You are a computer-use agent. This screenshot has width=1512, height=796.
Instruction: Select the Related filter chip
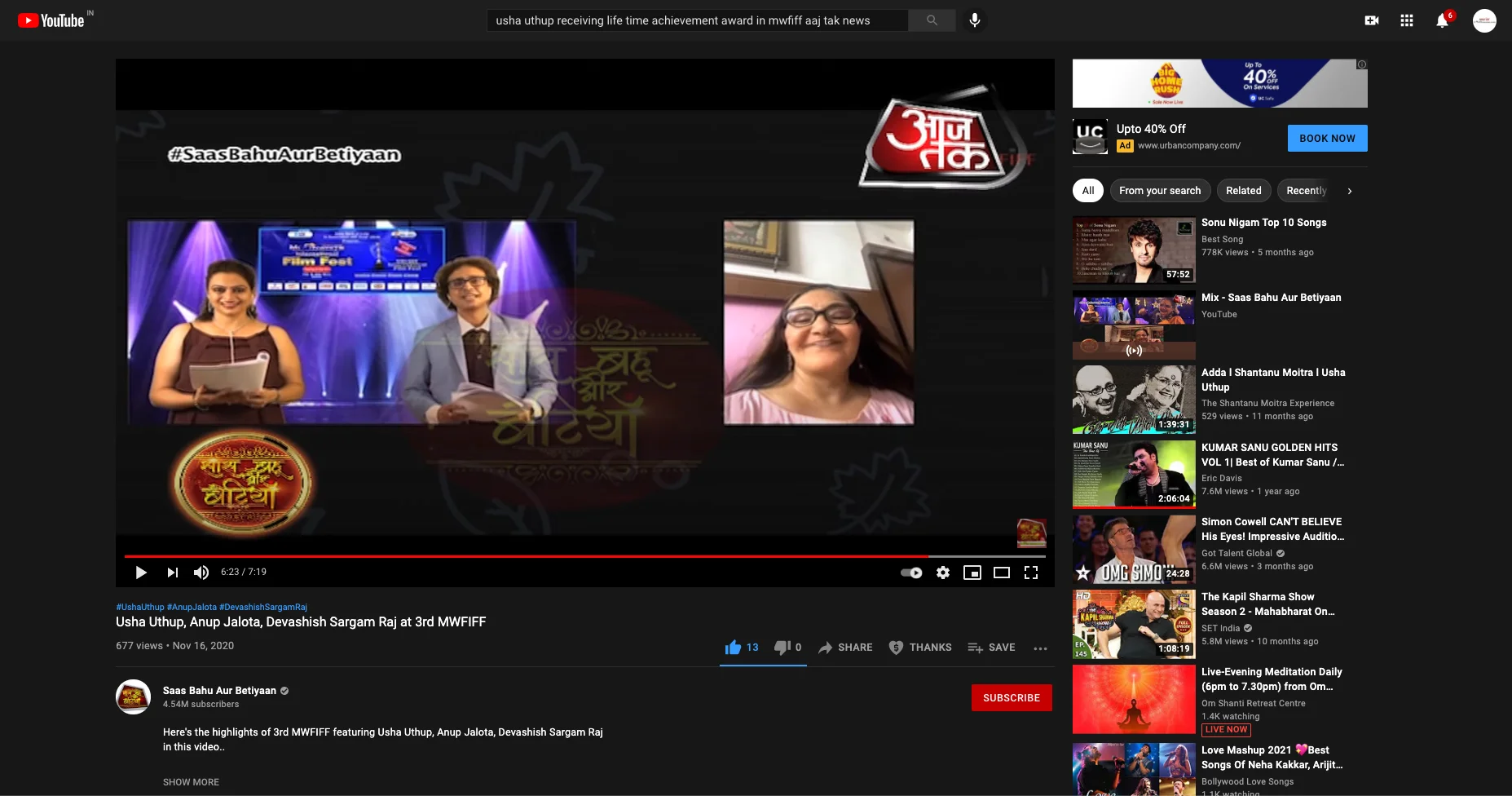click(x=1243, y=191)
